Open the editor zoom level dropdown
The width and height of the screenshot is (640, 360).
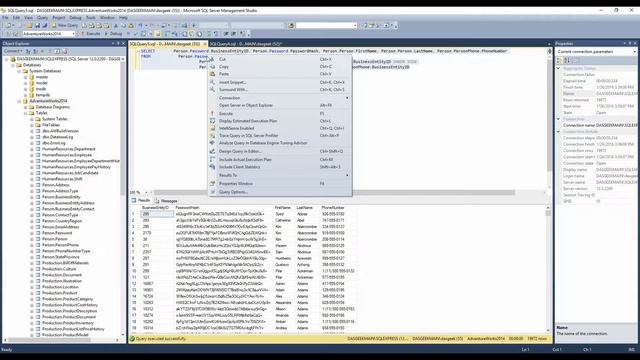coord(146,192)
